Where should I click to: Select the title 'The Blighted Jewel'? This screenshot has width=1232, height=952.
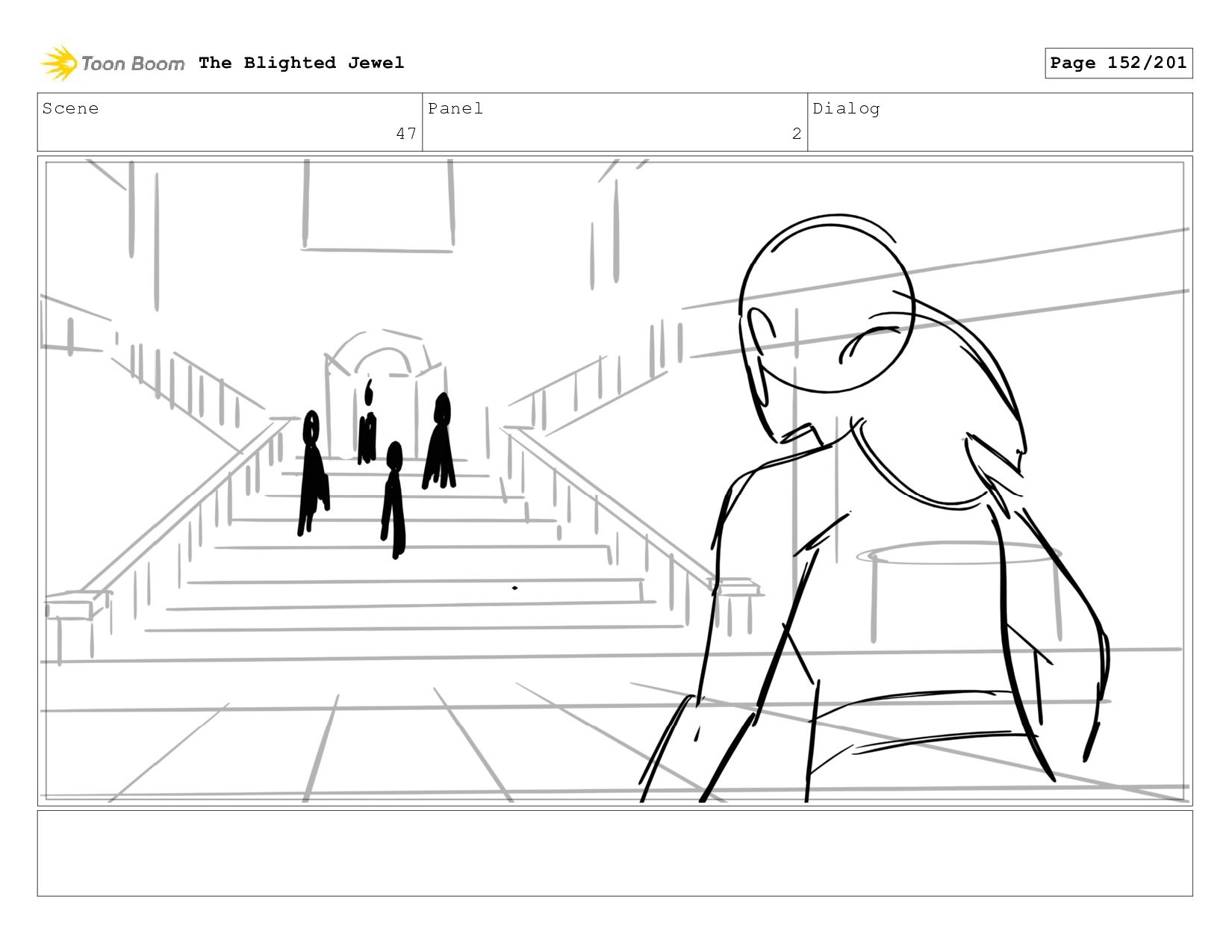click(302, 63)
